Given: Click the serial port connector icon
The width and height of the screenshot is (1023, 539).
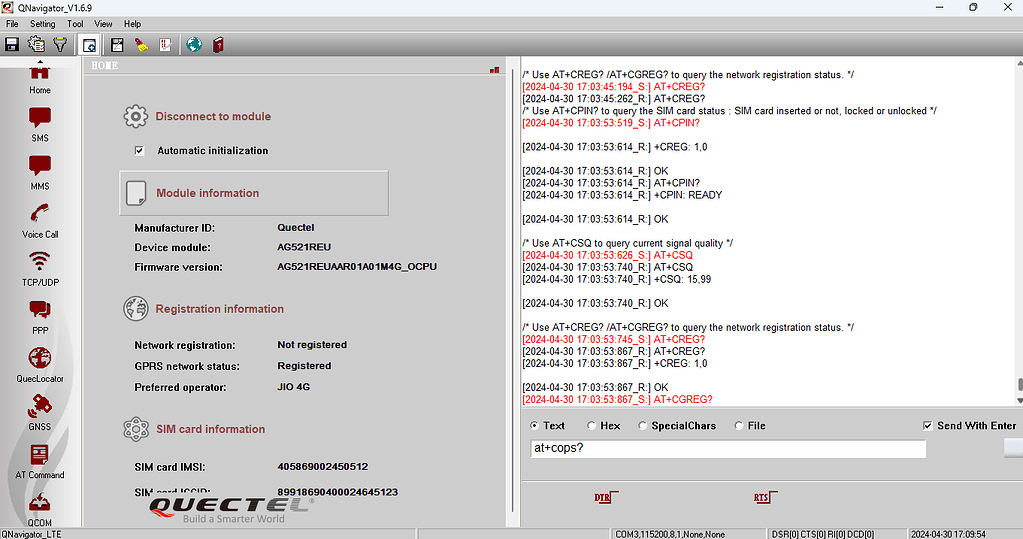Looking at the screenshot, I should (x=60, y=44).
